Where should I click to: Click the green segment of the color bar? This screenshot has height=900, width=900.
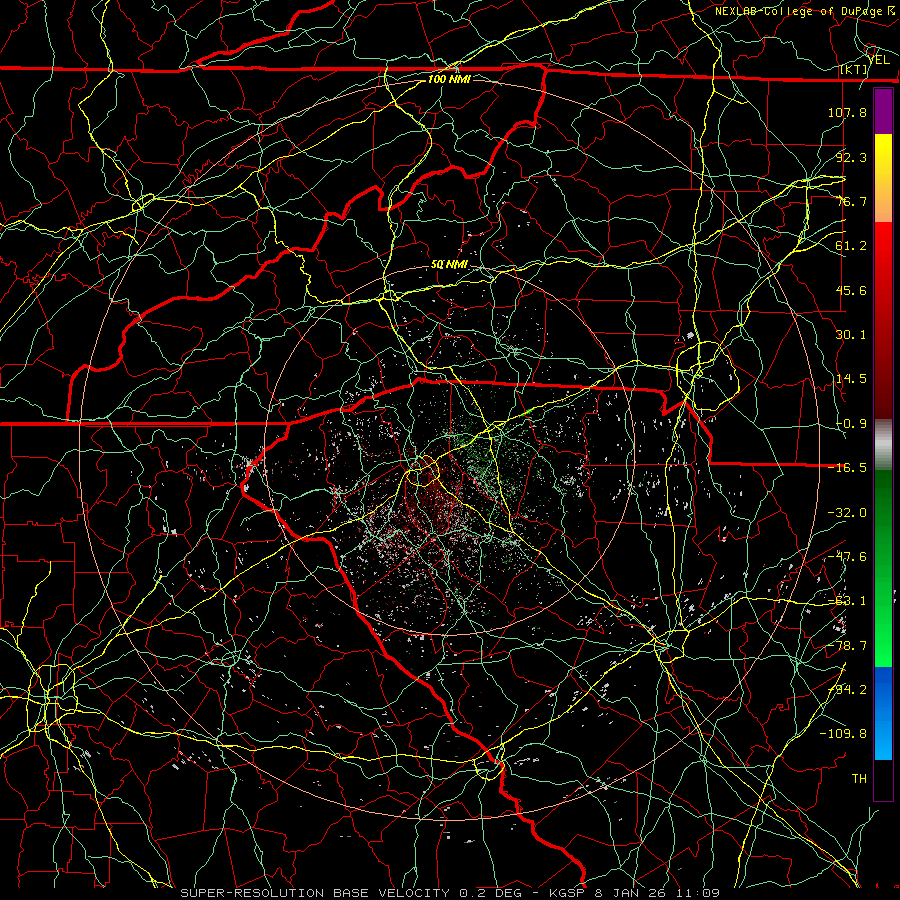[883, 569]
